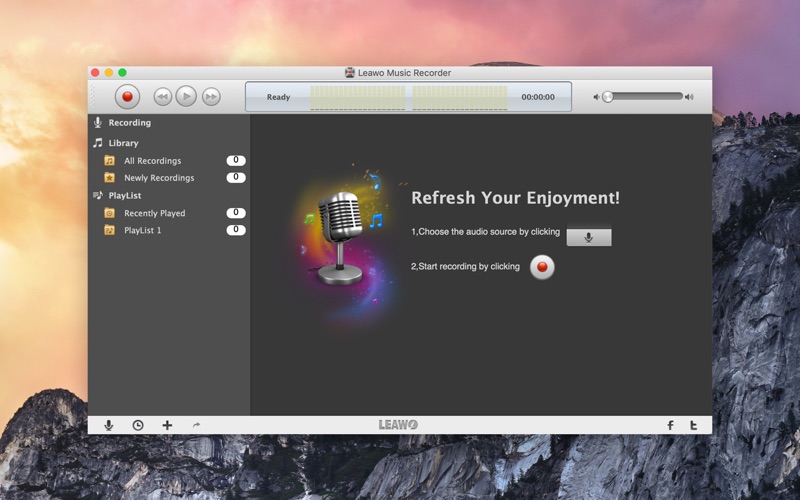
Task: Open the Facebook link icon
Action: 670,425
